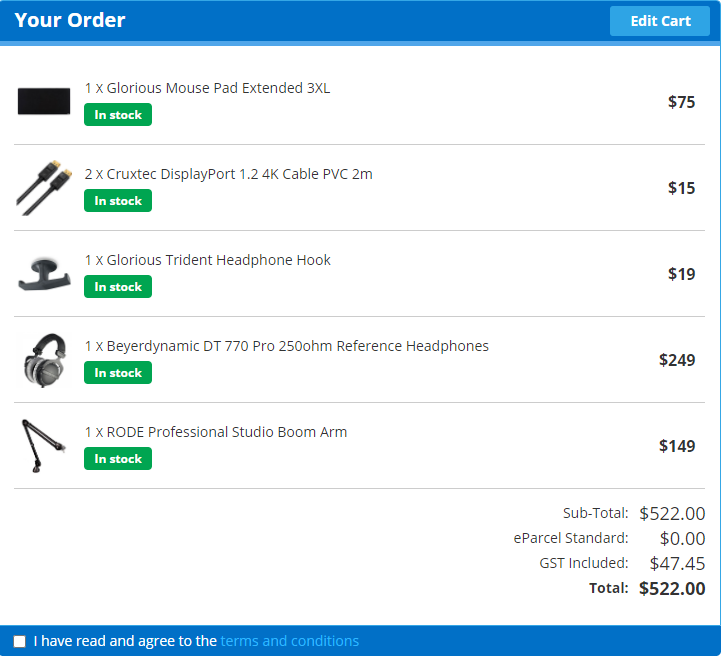Image resolution: width=726 pixels, height=659 pixels.
Task: Click the RODE Boom Arm thumbnail
Action: [x=41, y=445]
